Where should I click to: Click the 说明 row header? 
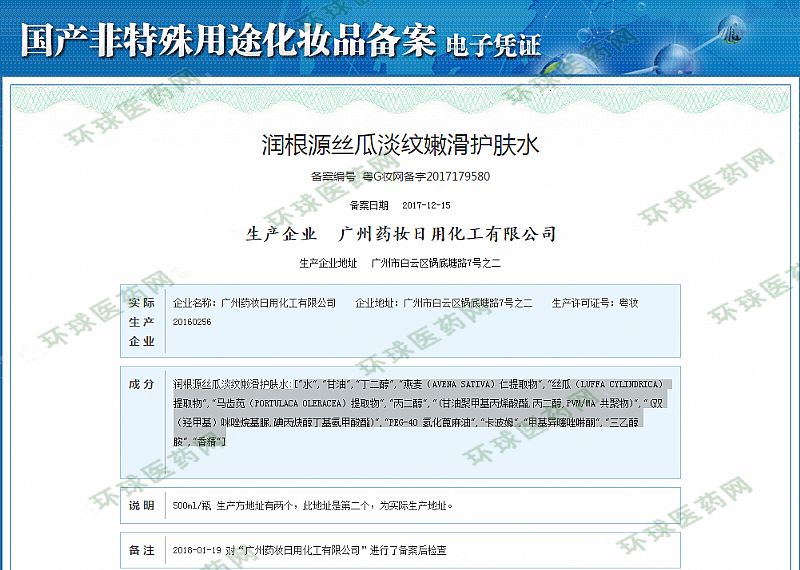(x=142, y=505)
